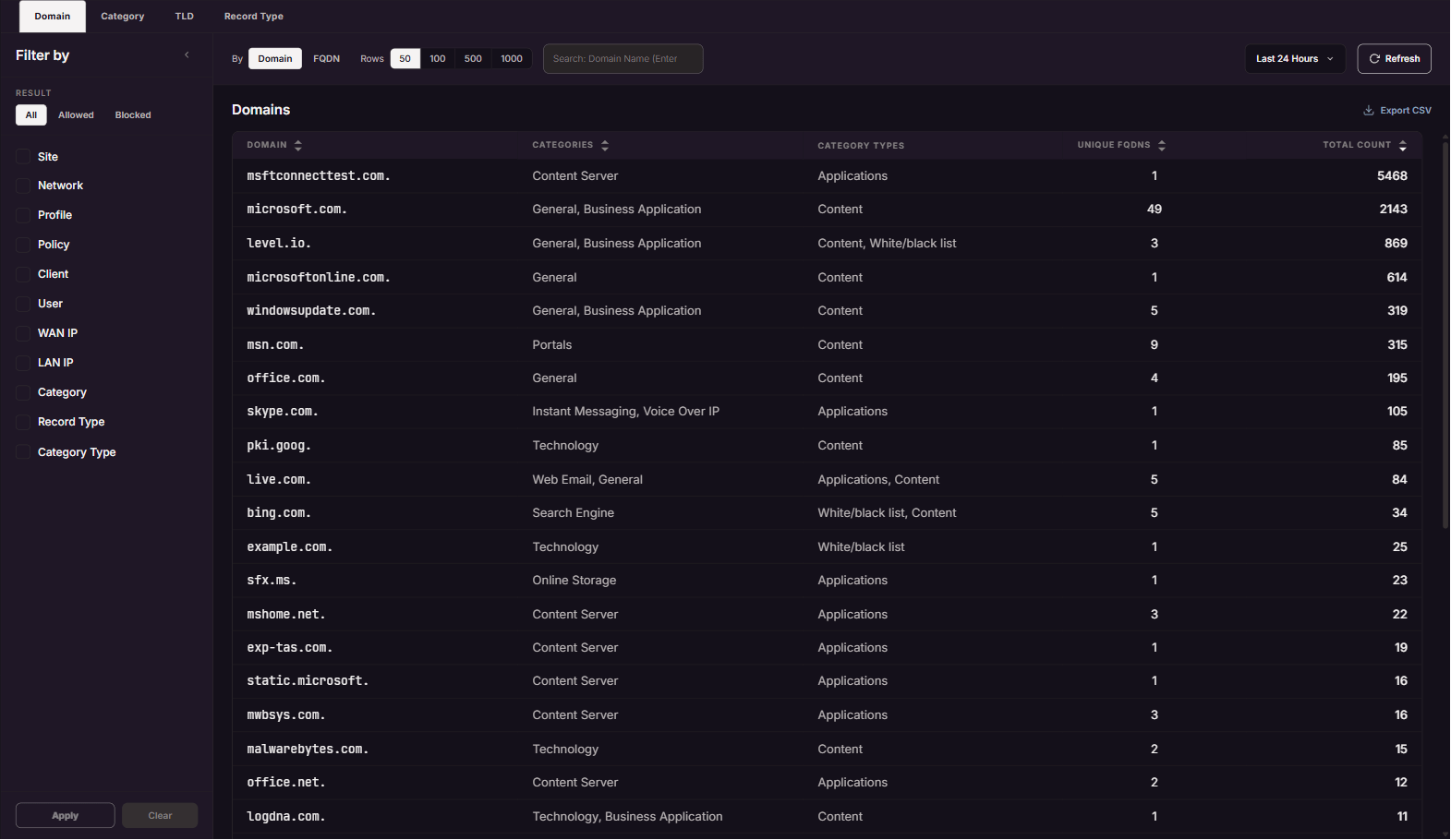
Task: Open the Last 24 Hours dropdown
Action: click(x=1295, y=59)
